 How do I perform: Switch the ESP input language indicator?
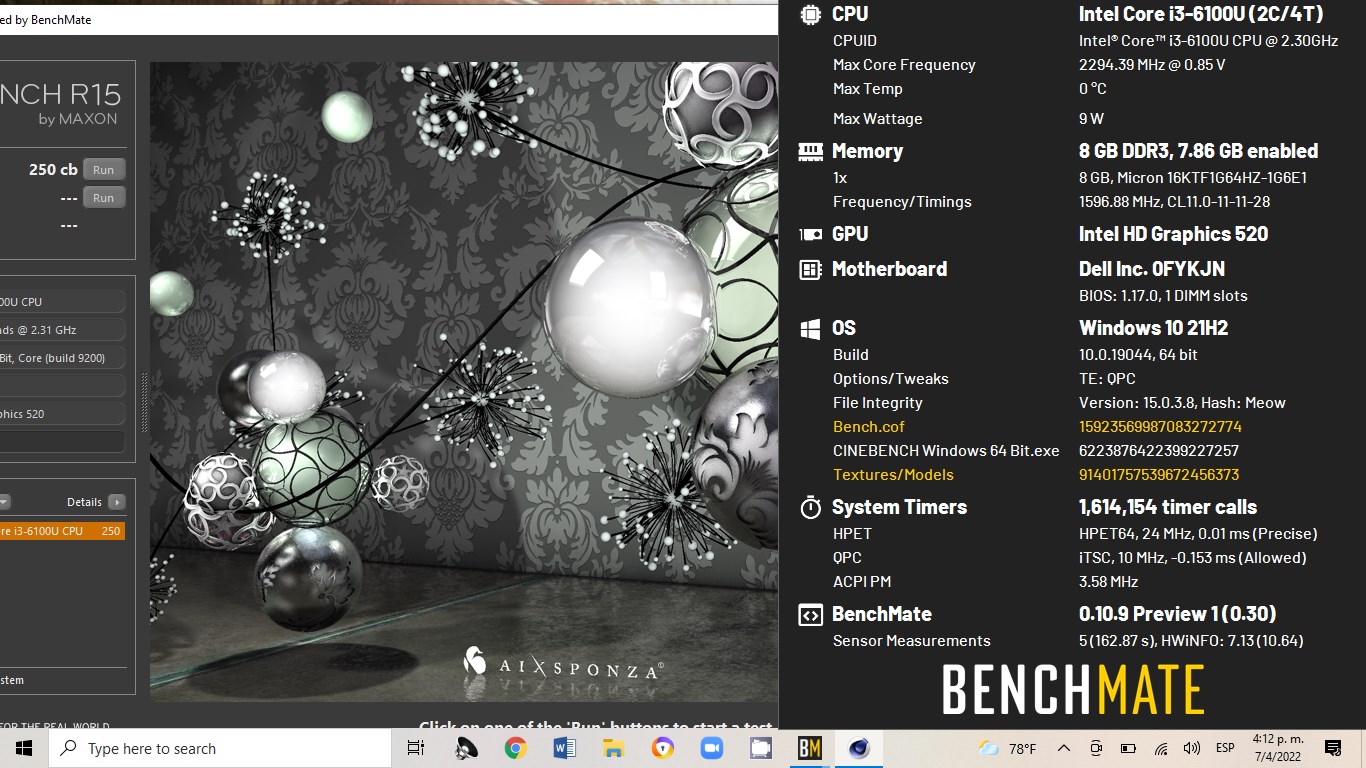coord(1224,748)
